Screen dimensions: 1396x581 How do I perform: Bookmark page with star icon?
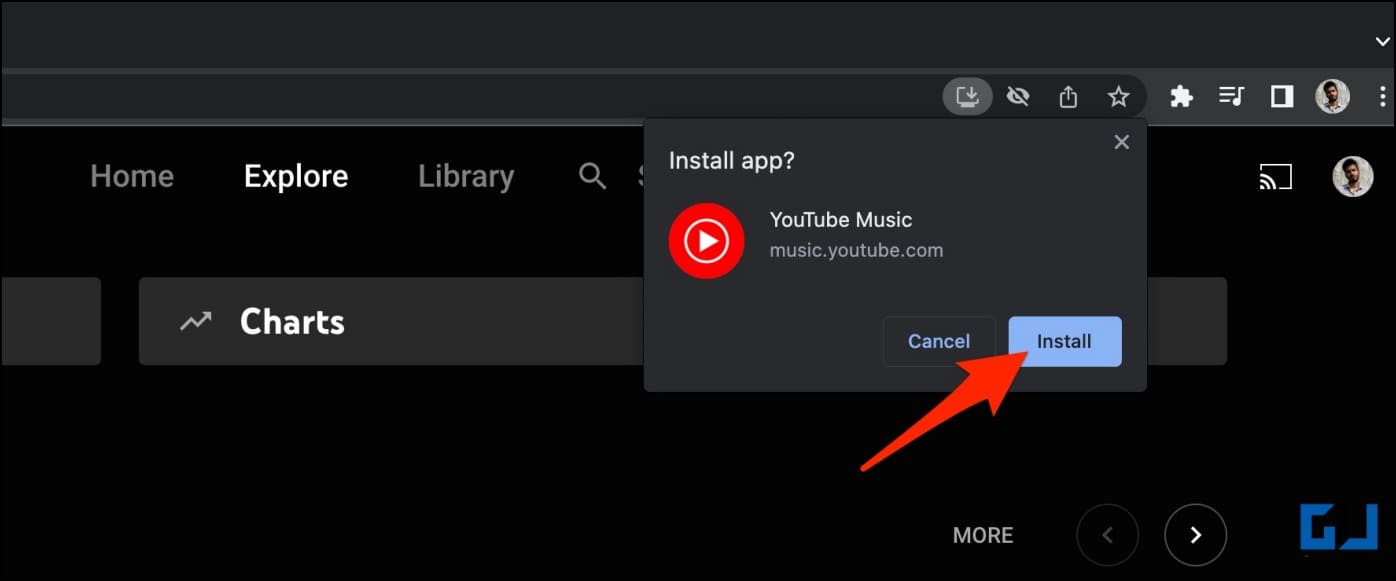[1118, 97]
